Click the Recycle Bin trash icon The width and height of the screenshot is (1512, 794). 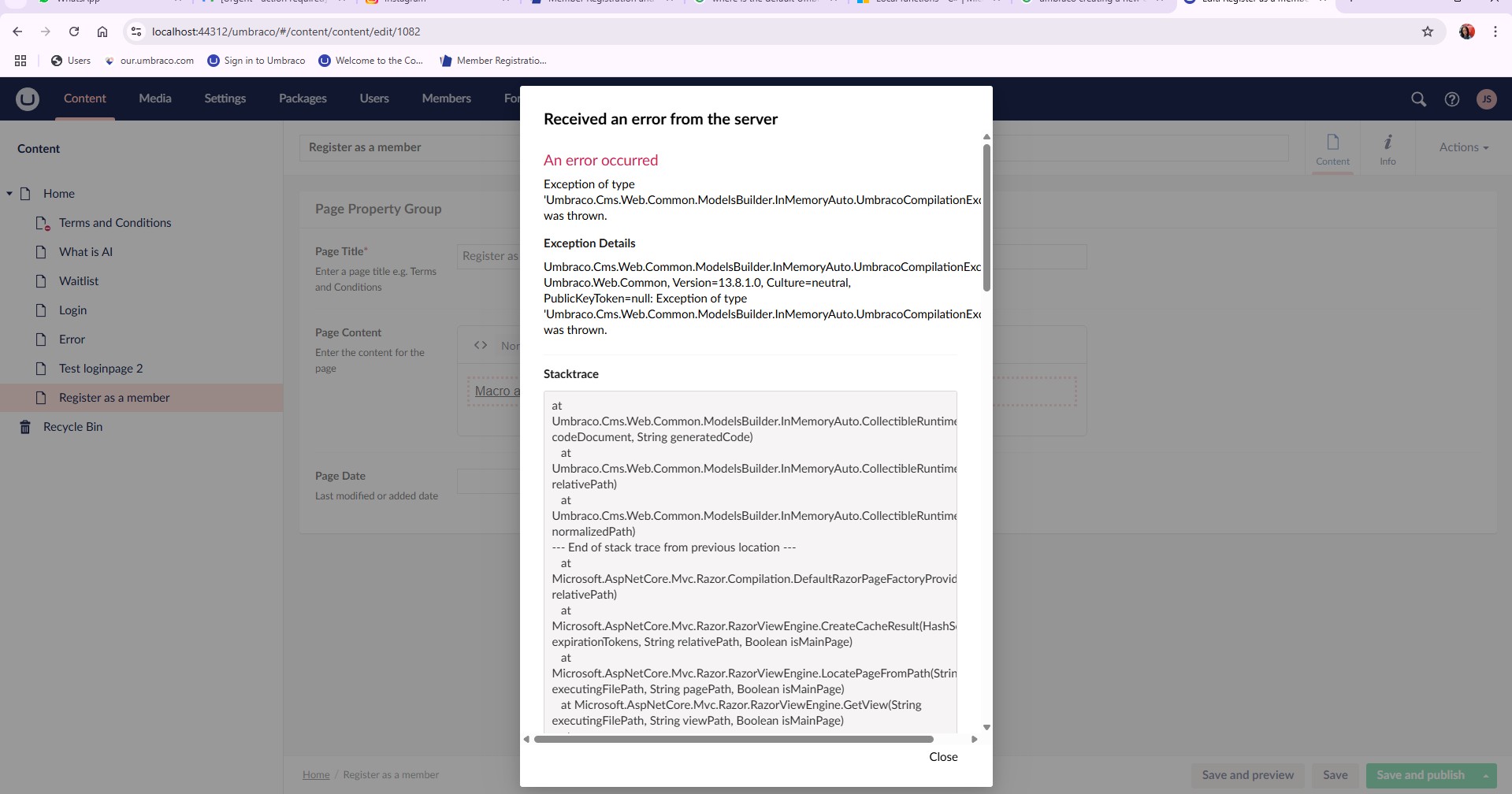click(25, 427)
